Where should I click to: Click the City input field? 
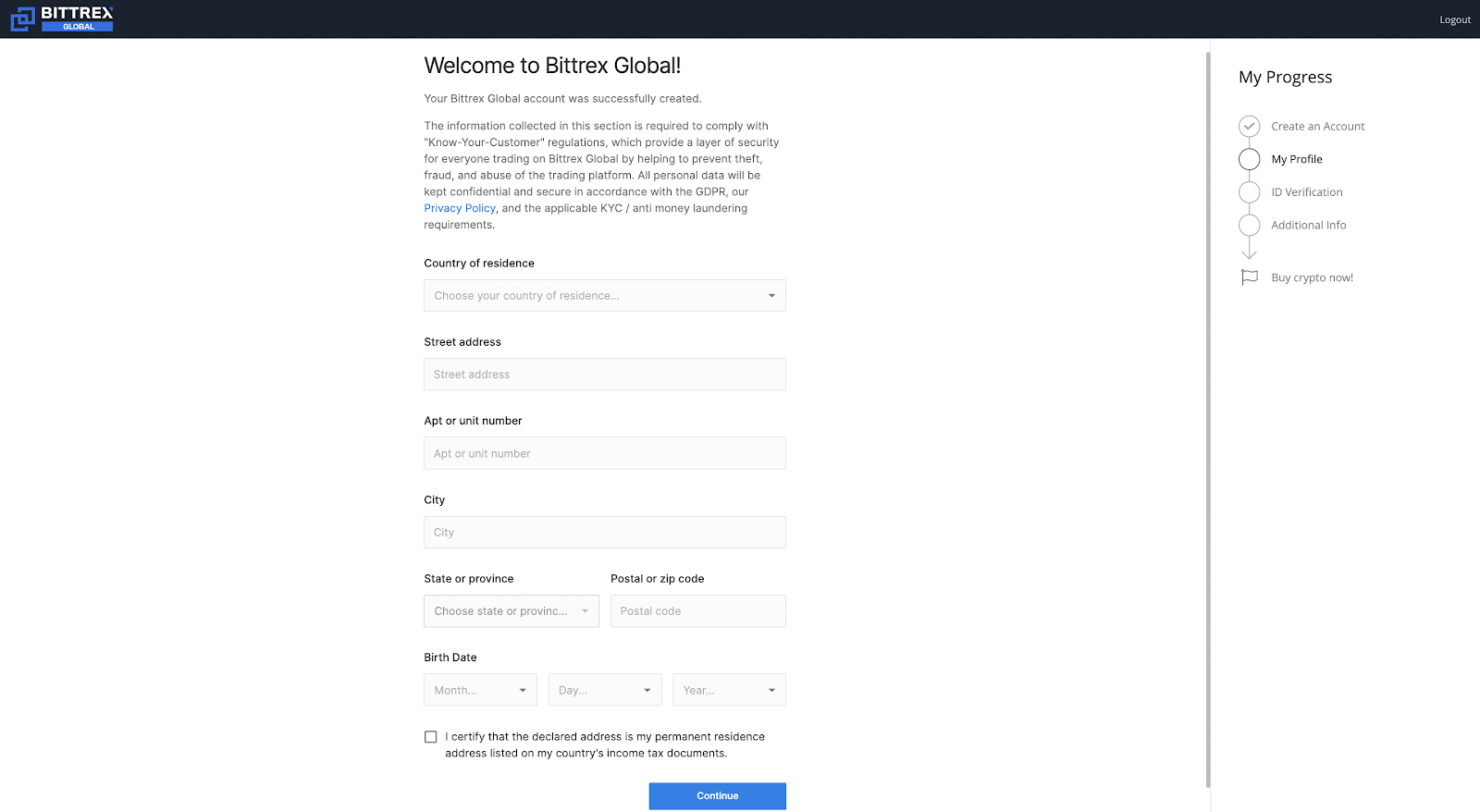[x=605, y=533]
